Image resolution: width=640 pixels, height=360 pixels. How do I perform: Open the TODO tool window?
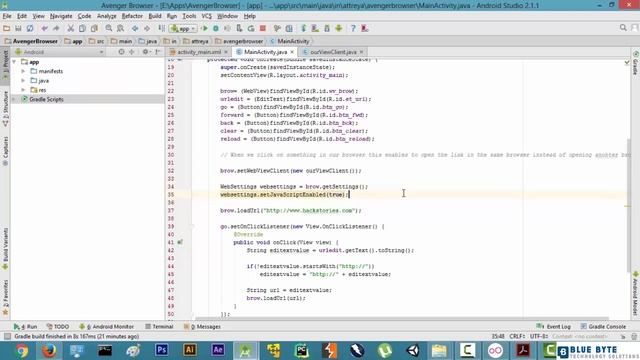(58, 327)
